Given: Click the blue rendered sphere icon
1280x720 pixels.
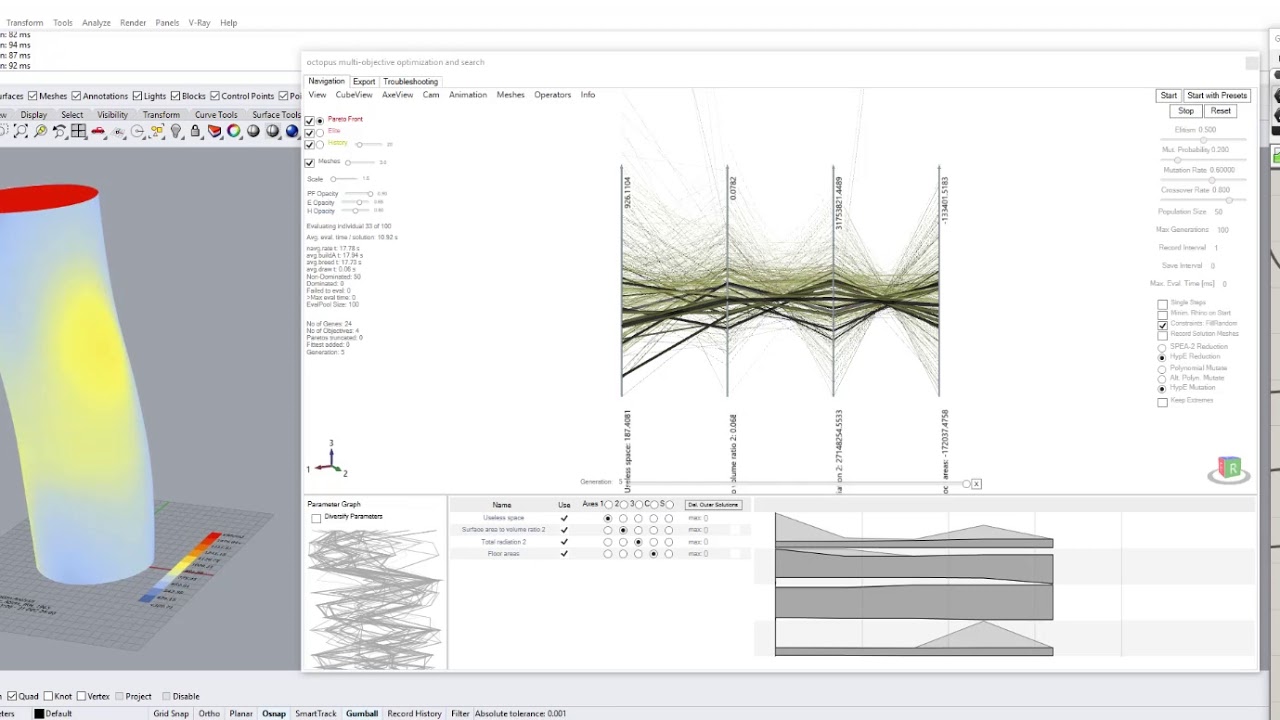Looking at the screenshot, I should (292, 131).
